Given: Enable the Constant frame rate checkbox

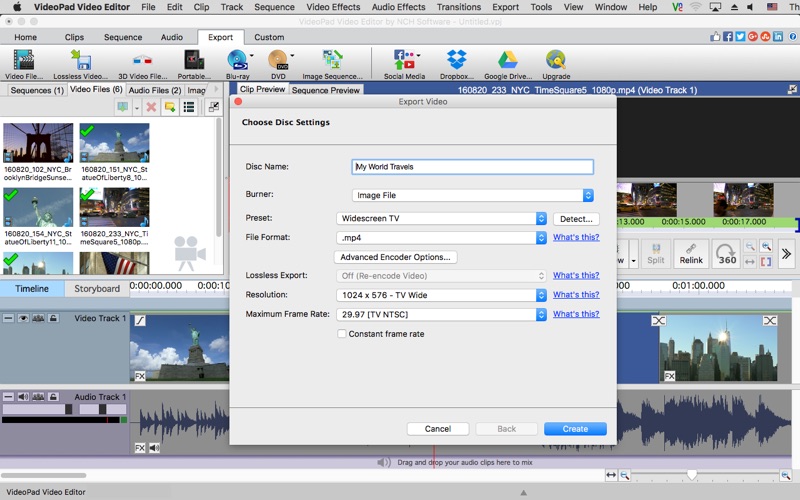Looking at the screenshot, I should click(342, 334).
